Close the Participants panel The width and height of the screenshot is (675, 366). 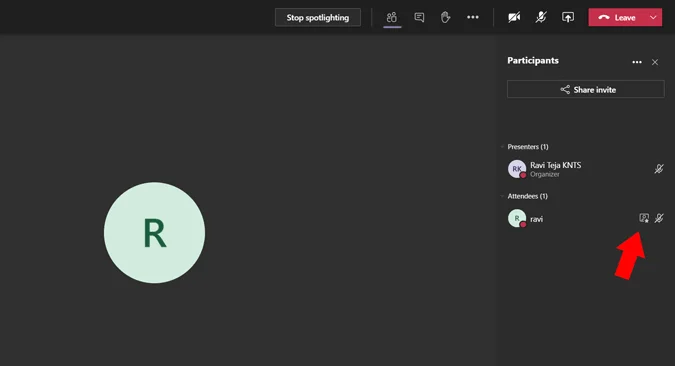pos(655,62)
